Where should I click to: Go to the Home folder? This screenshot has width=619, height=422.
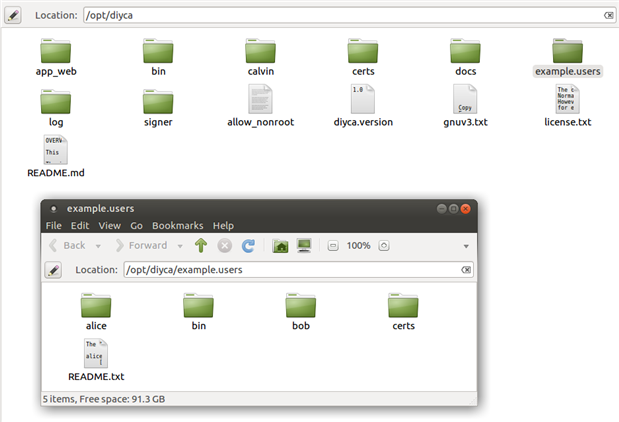tap(280, 246)
